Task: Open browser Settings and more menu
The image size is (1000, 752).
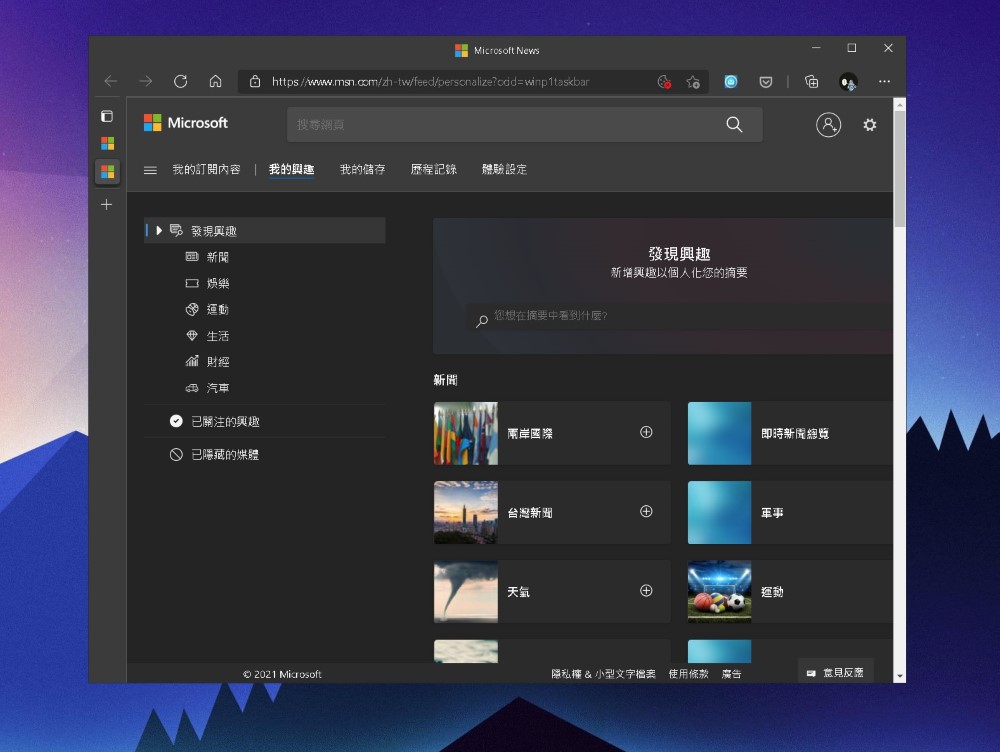Action: (x=884, y=82)
